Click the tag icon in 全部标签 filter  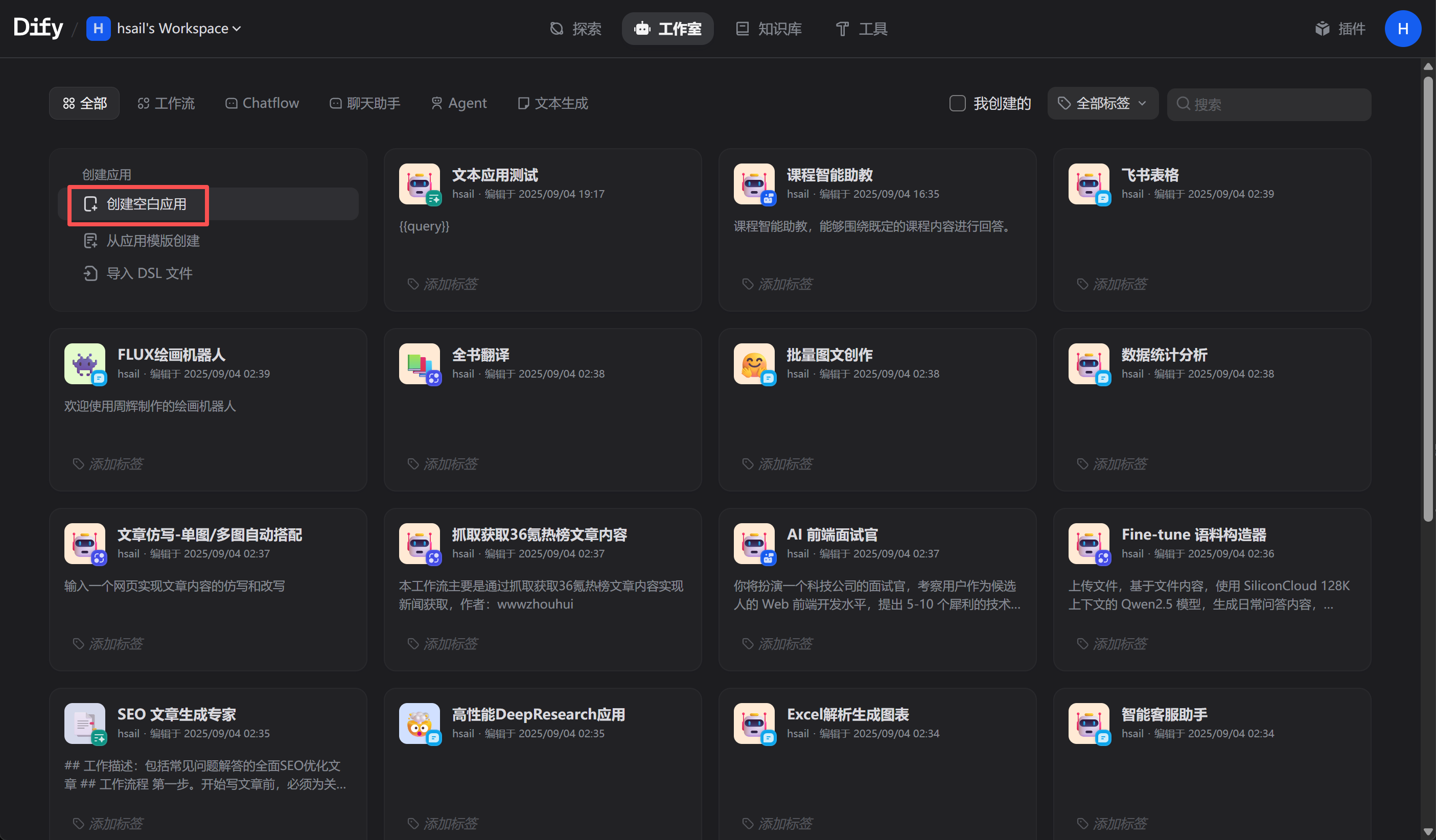[1063, 103]
